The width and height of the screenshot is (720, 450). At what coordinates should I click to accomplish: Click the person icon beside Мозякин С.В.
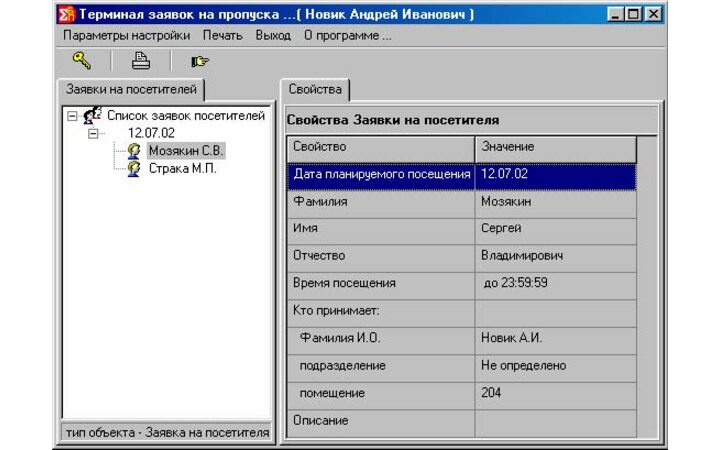134,151
